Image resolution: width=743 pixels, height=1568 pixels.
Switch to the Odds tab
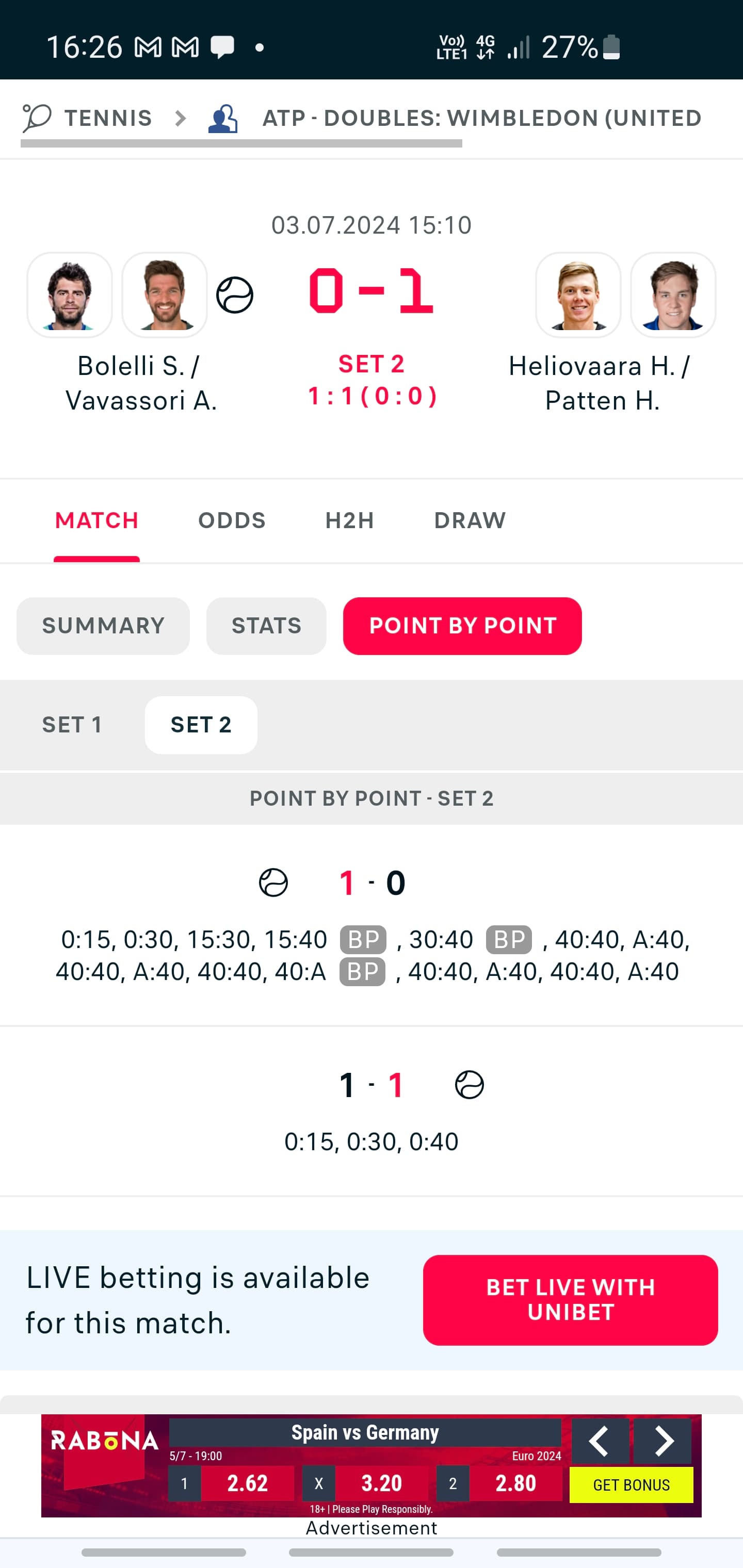(x=232, y=520)
